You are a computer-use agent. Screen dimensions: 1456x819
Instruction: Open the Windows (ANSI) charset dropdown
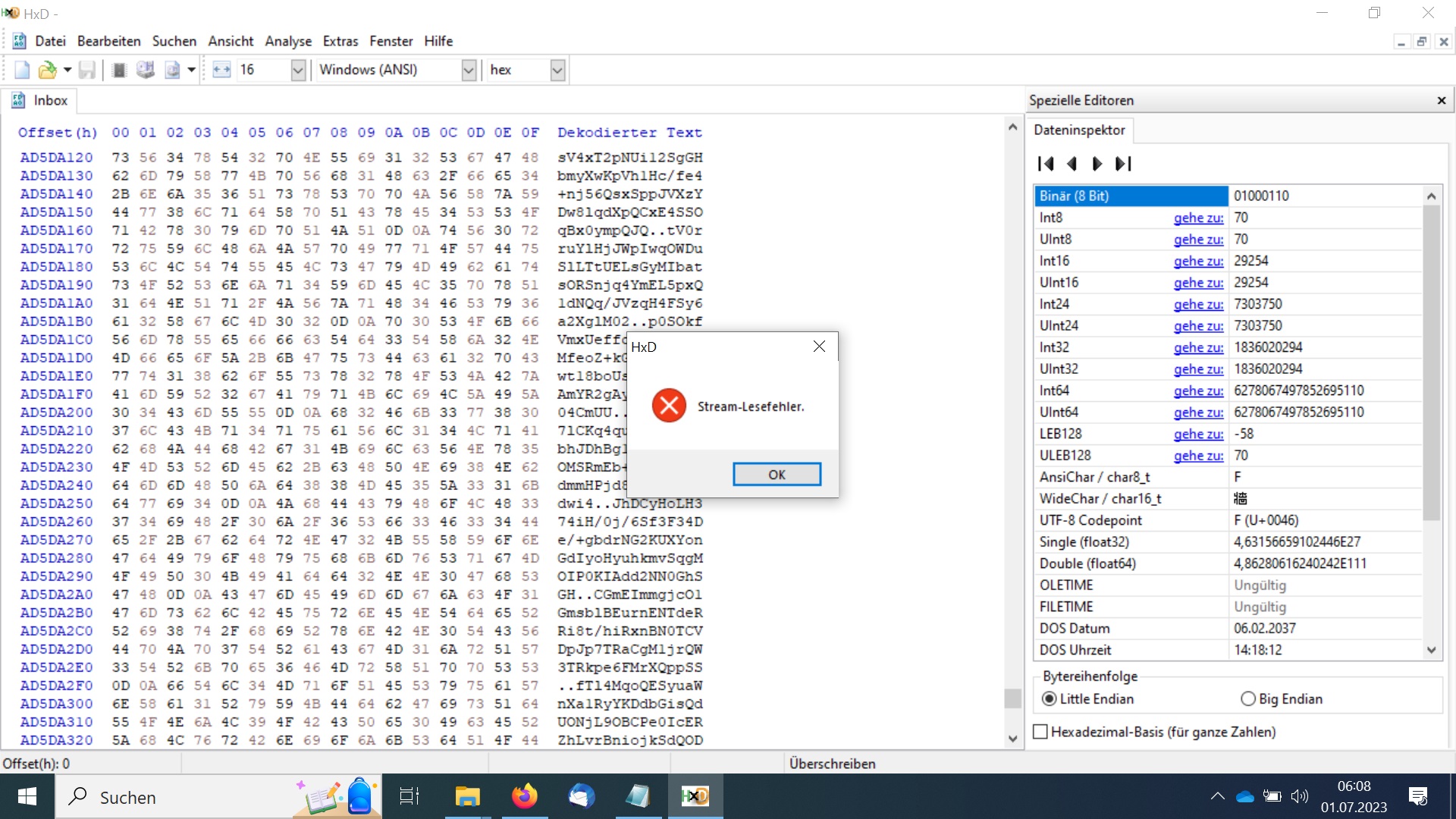tap(469, 70)
